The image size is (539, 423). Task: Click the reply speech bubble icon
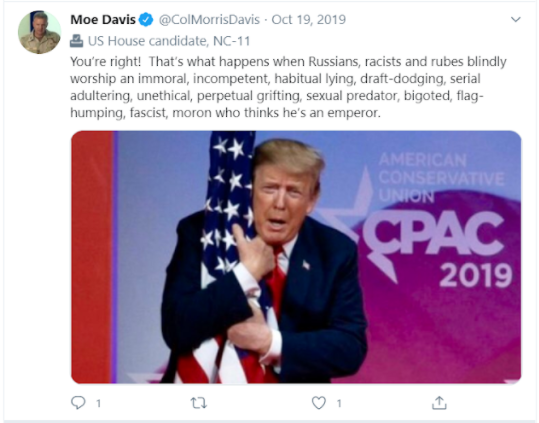78,402
